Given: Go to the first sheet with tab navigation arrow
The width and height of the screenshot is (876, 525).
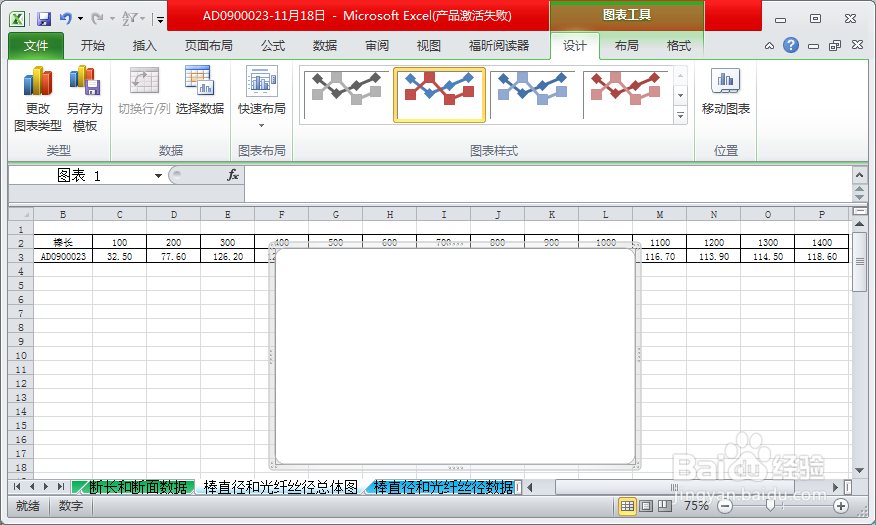Looking at the screenshot, I should pyautogui.click(x=17, y=487).
